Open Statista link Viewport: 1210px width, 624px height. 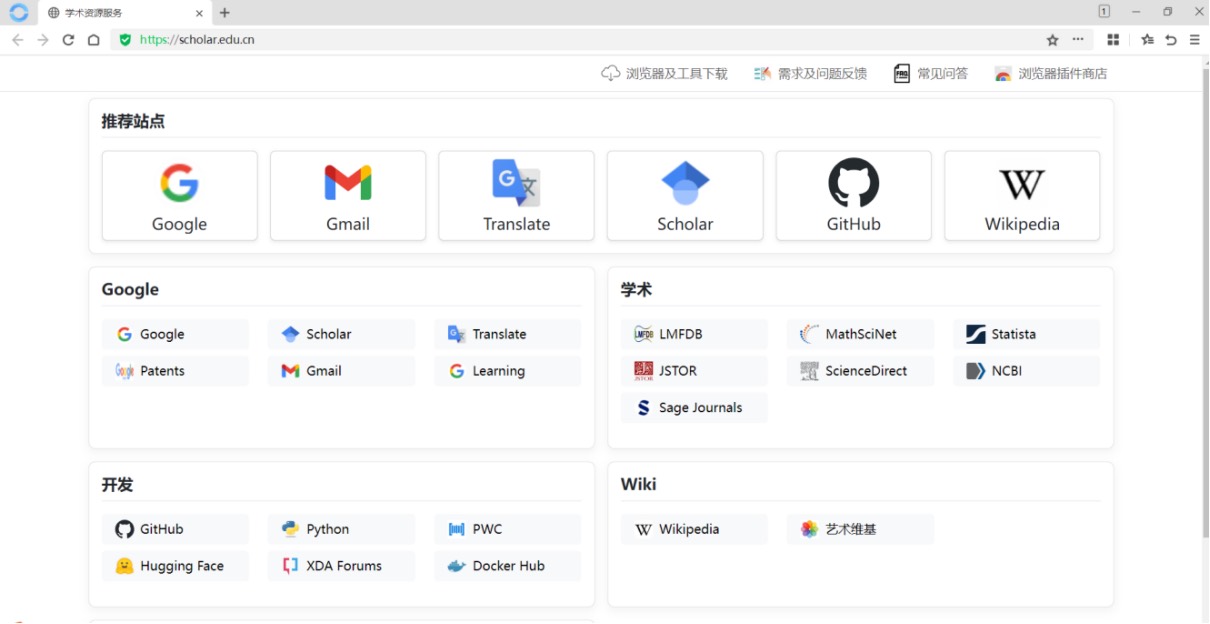[x=1027, y=334]
